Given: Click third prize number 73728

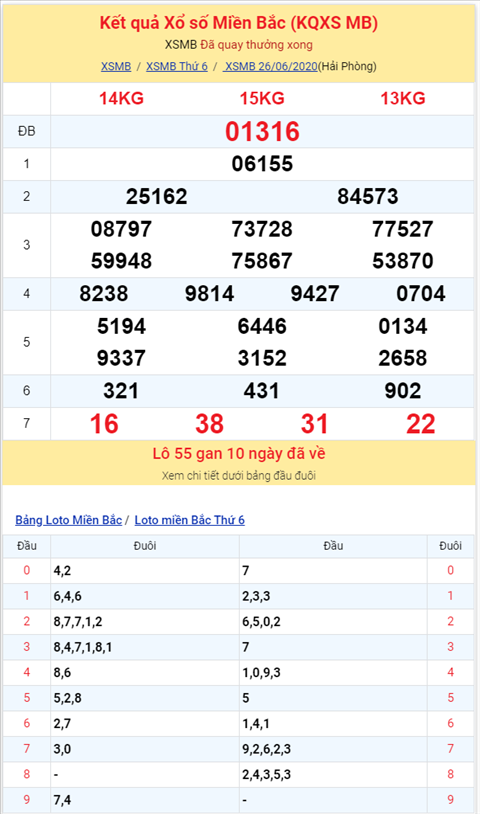Looking at the screenshot, I should click(x=262, y=229).
